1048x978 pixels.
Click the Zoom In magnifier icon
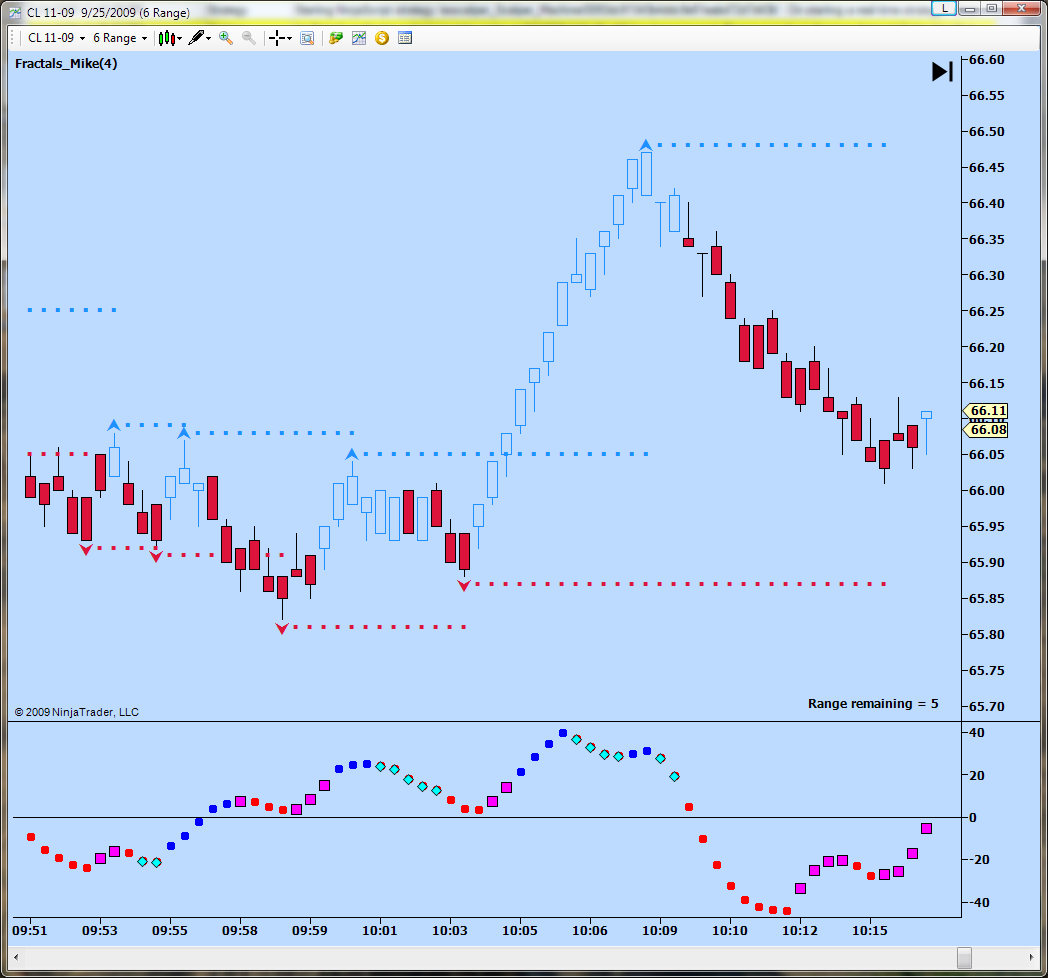226,38
